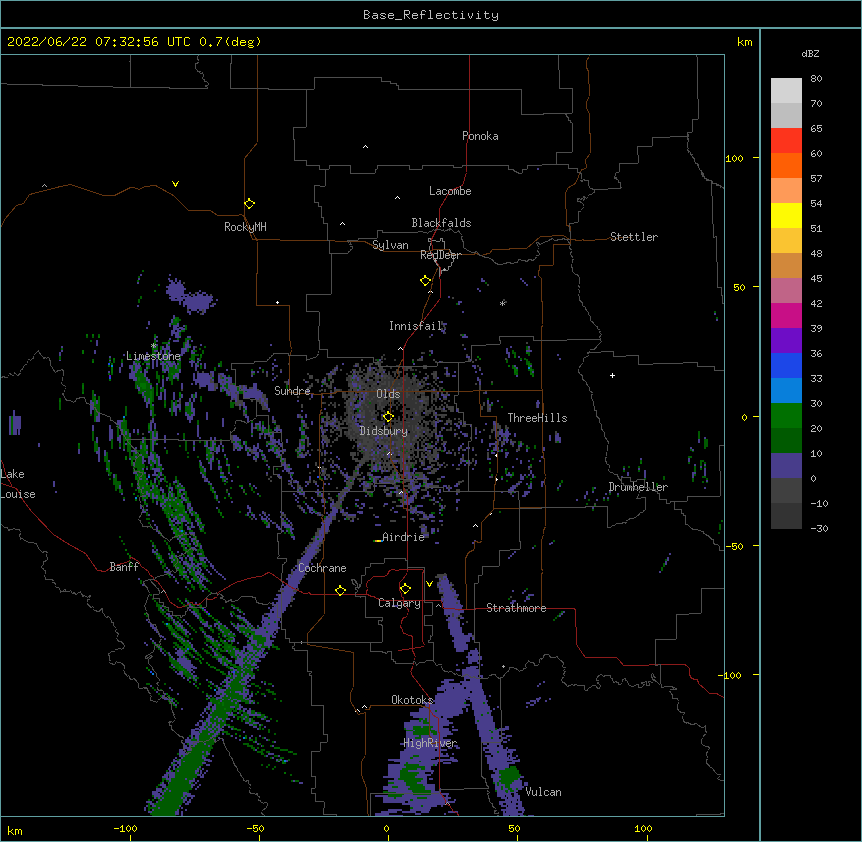Image resolution: width=862 pixels, height=842 pixels.
Task: Click the Drumheller label
Action: coord(638,487)
